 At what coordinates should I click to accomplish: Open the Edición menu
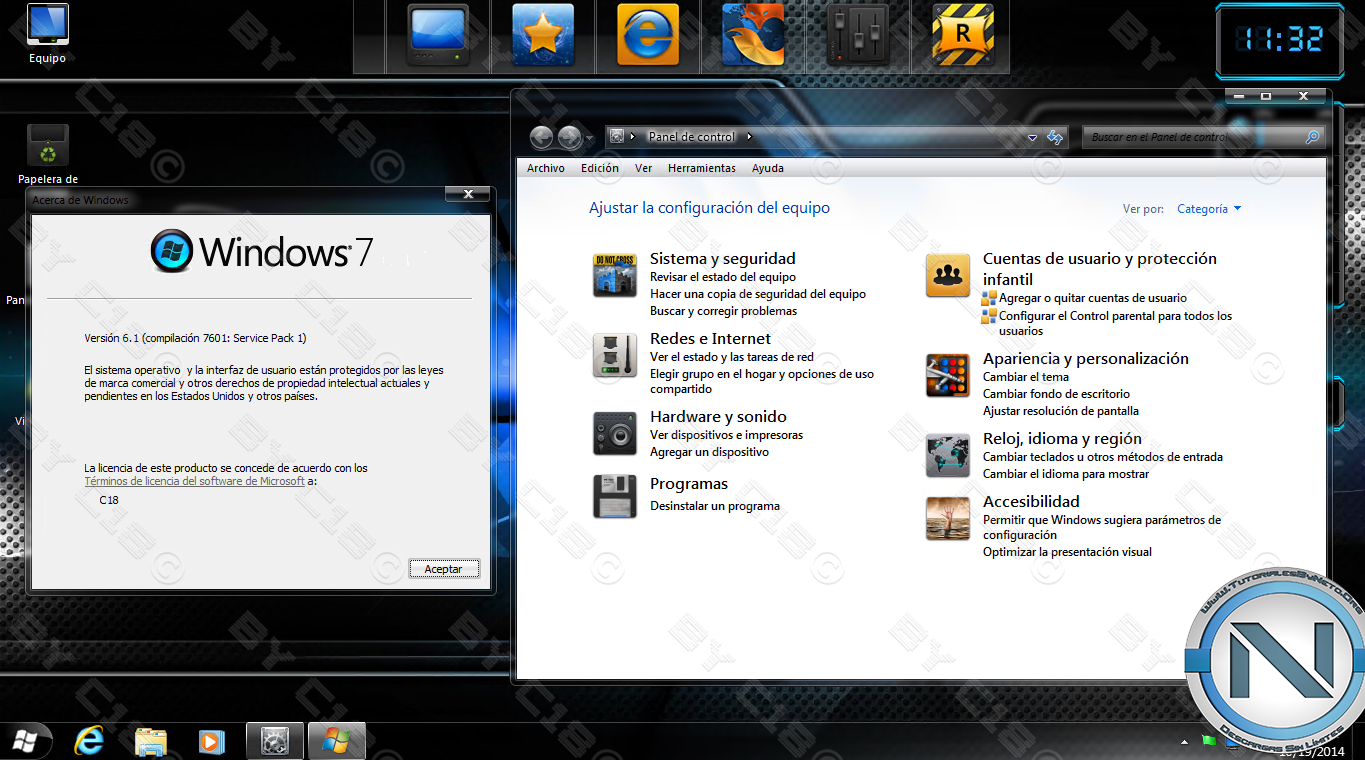(x=600, y=168)
